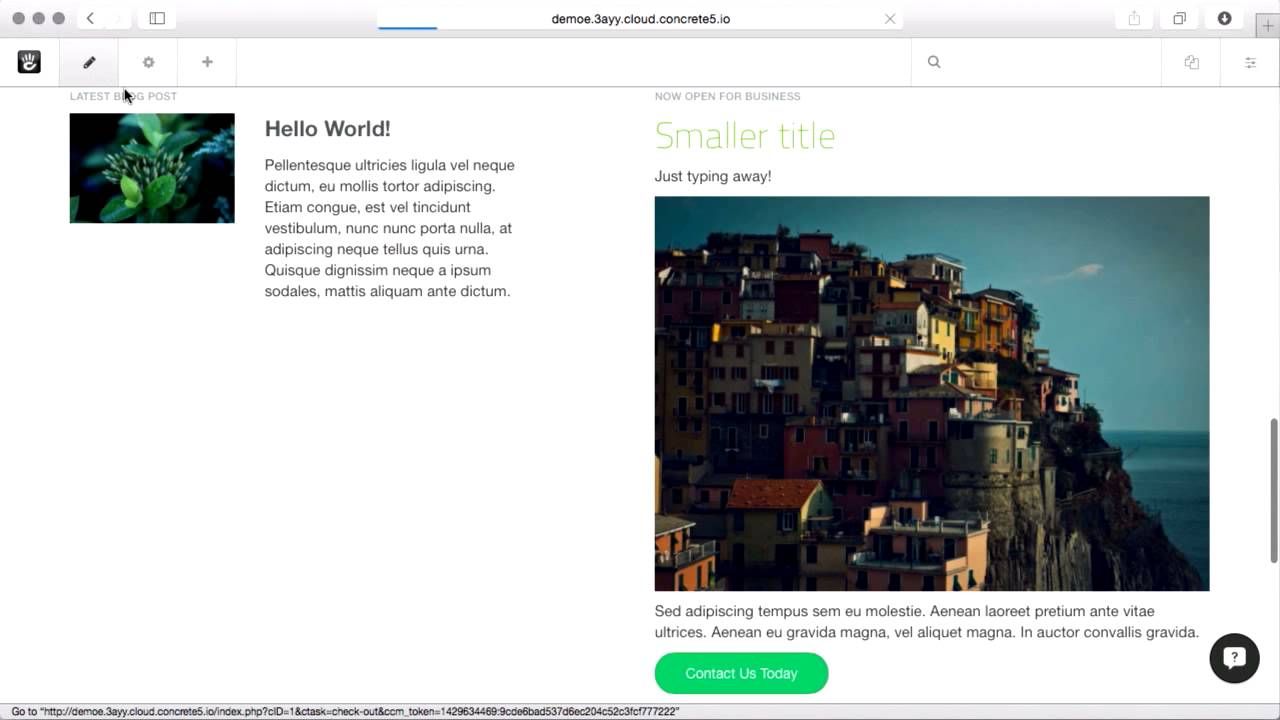Go back with browser back arrow
Viewport: 1280px width, 720px height.
point(90,18)
